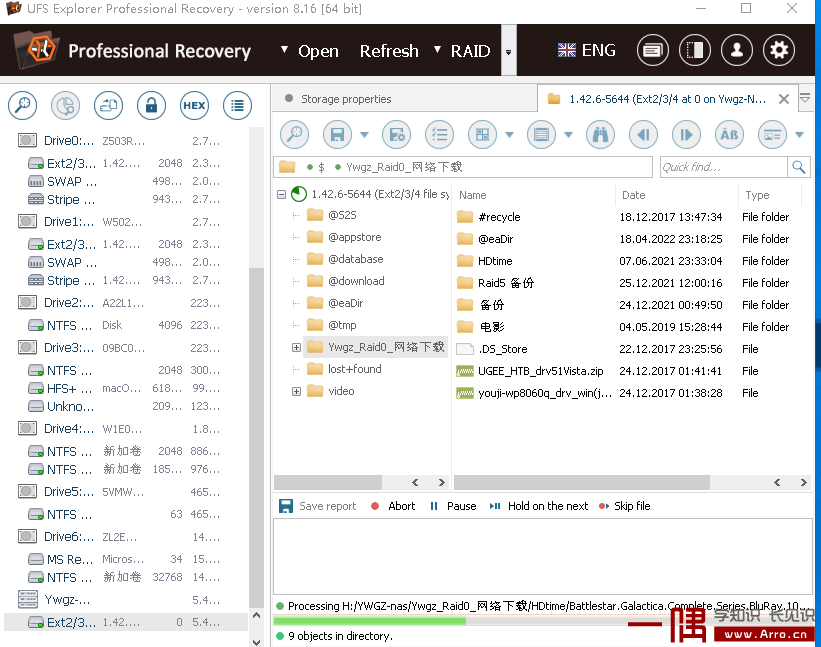Expand the video folder in the tree
The image size is (821, 647).
point(295,390)
